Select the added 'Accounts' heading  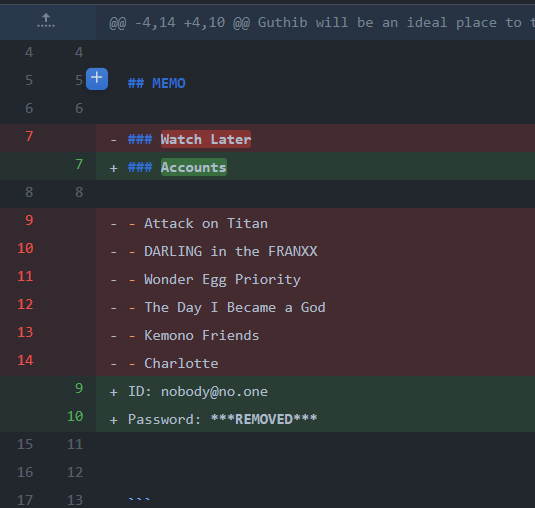tap(194, 167)
